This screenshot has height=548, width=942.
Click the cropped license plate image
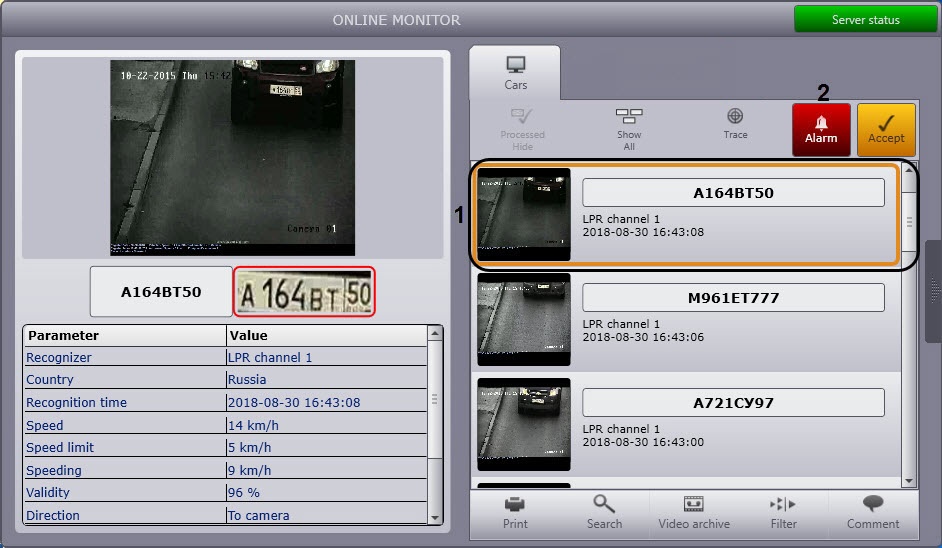point(305,292)
